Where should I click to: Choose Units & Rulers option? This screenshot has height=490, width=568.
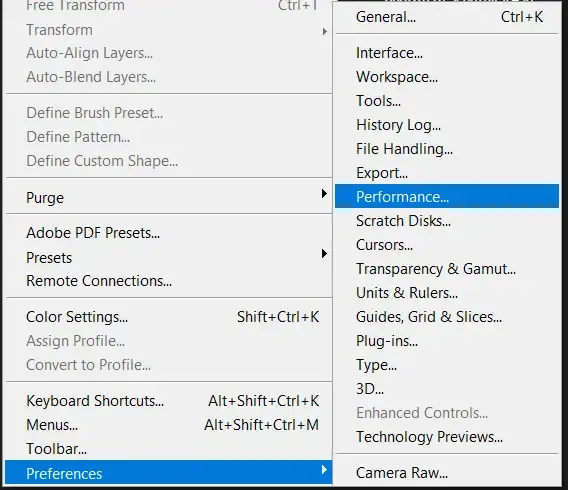(447, 293)
